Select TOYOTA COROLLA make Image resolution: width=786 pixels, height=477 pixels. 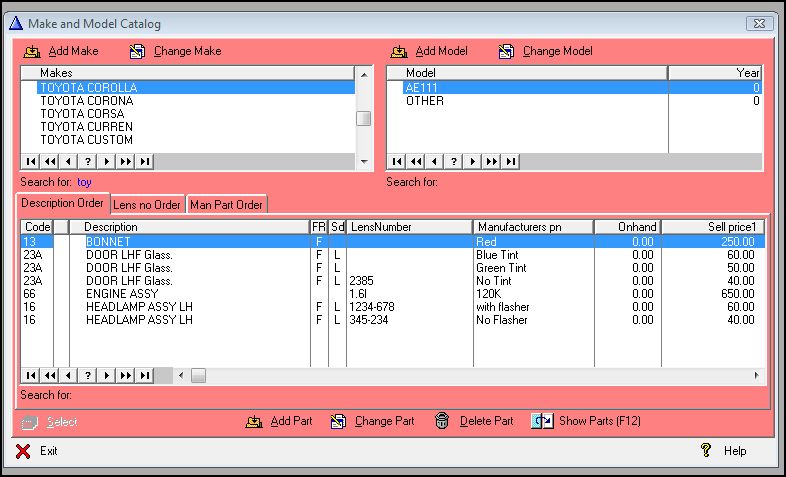tap(196, 88)
